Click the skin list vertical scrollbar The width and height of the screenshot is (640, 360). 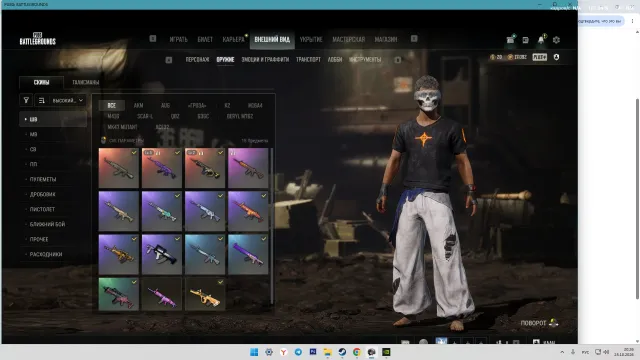(x=272, y=226)
